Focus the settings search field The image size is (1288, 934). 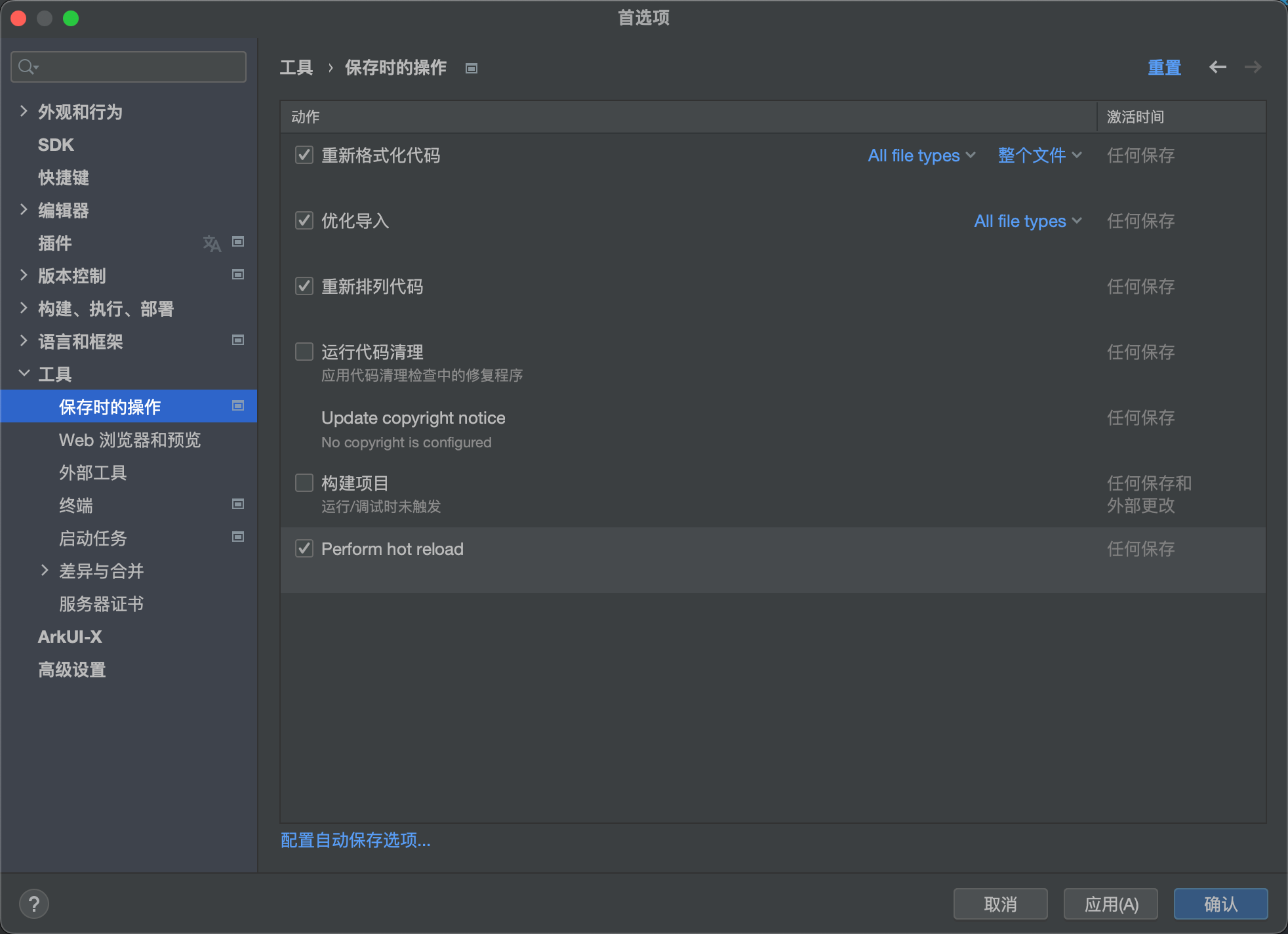point(129,67)
